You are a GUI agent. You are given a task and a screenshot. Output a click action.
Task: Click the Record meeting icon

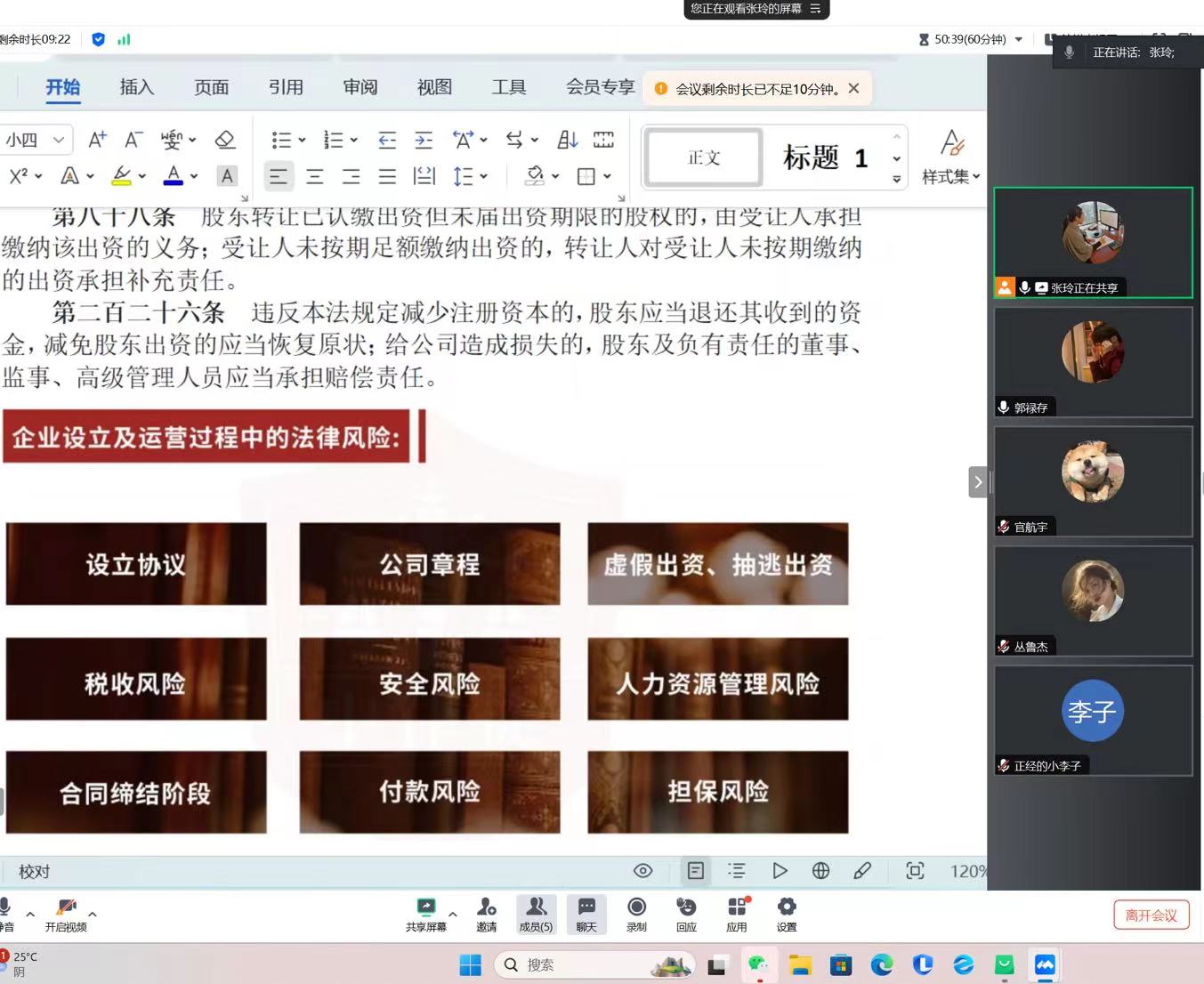coord(636,914)
